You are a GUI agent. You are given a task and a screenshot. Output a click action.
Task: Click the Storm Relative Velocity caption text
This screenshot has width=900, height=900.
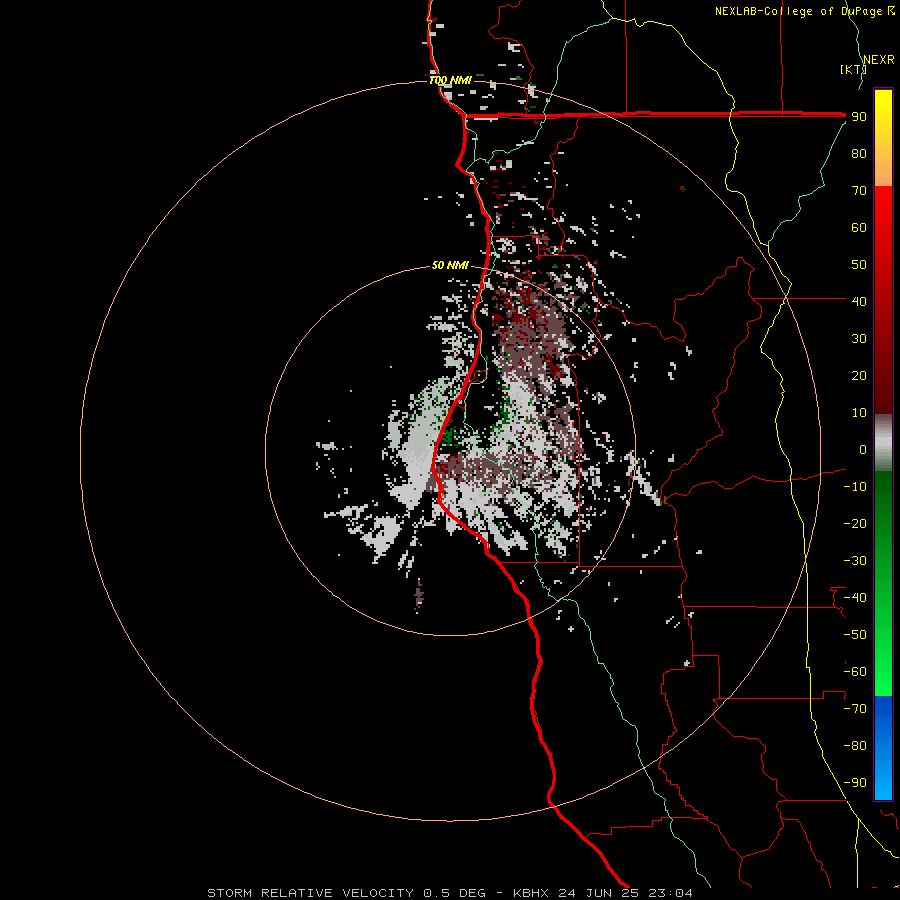449,893
